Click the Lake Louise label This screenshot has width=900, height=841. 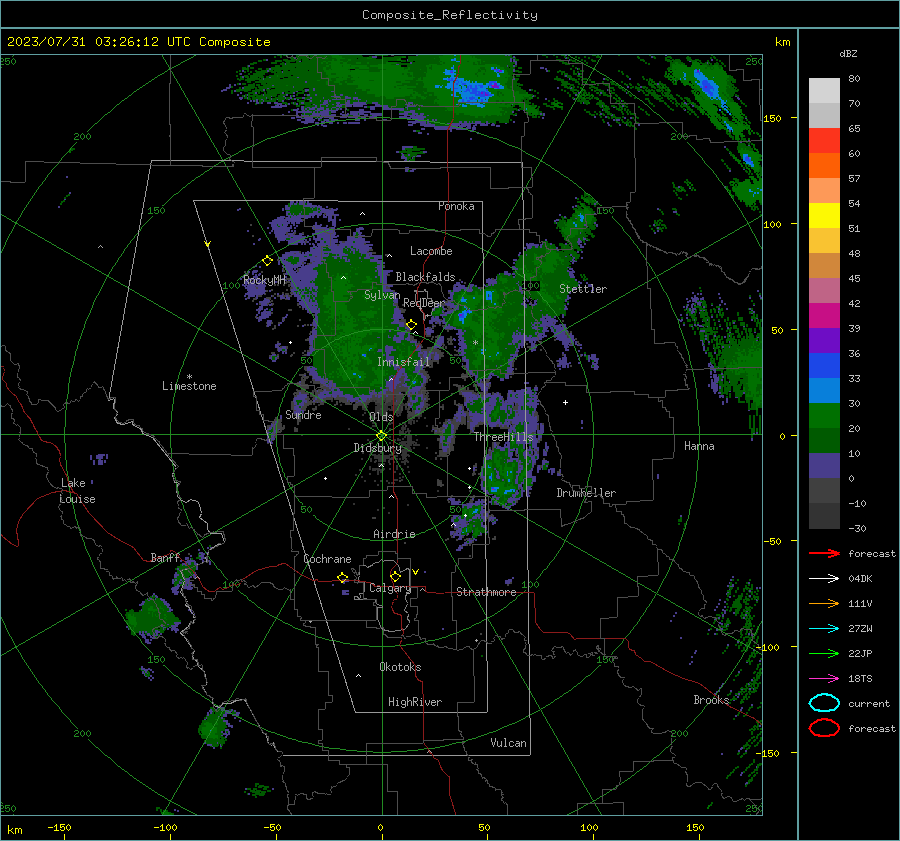[x=77, y=491]
